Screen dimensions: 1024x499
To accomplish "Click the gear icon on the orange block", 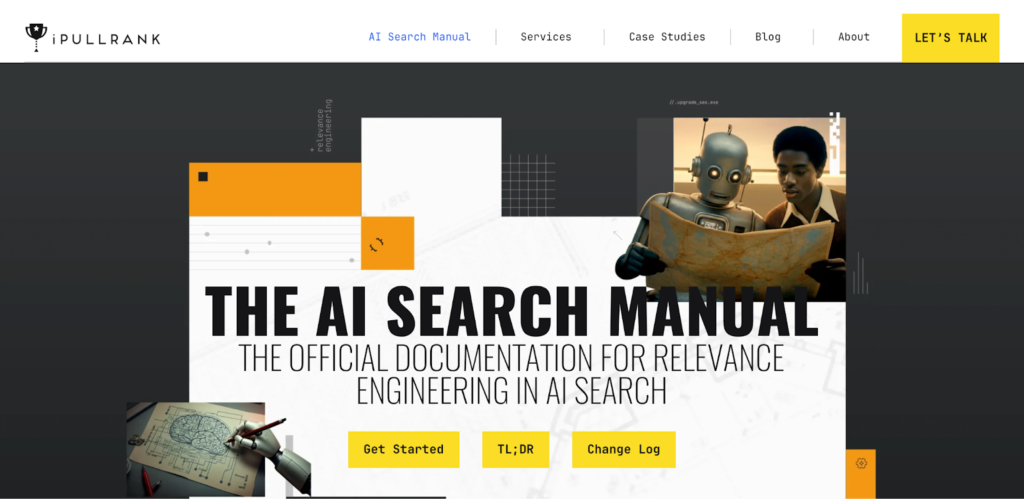I will [861, 463].
